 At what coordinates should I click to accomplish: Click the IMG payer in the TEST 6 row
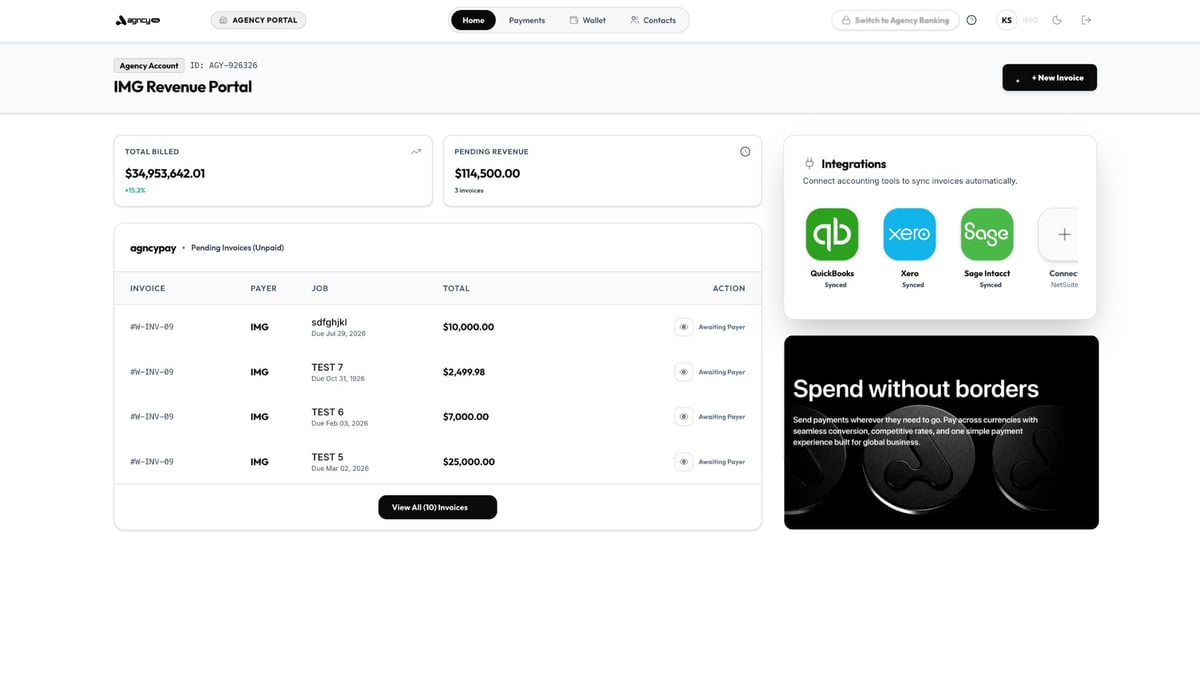click(259, 417)
